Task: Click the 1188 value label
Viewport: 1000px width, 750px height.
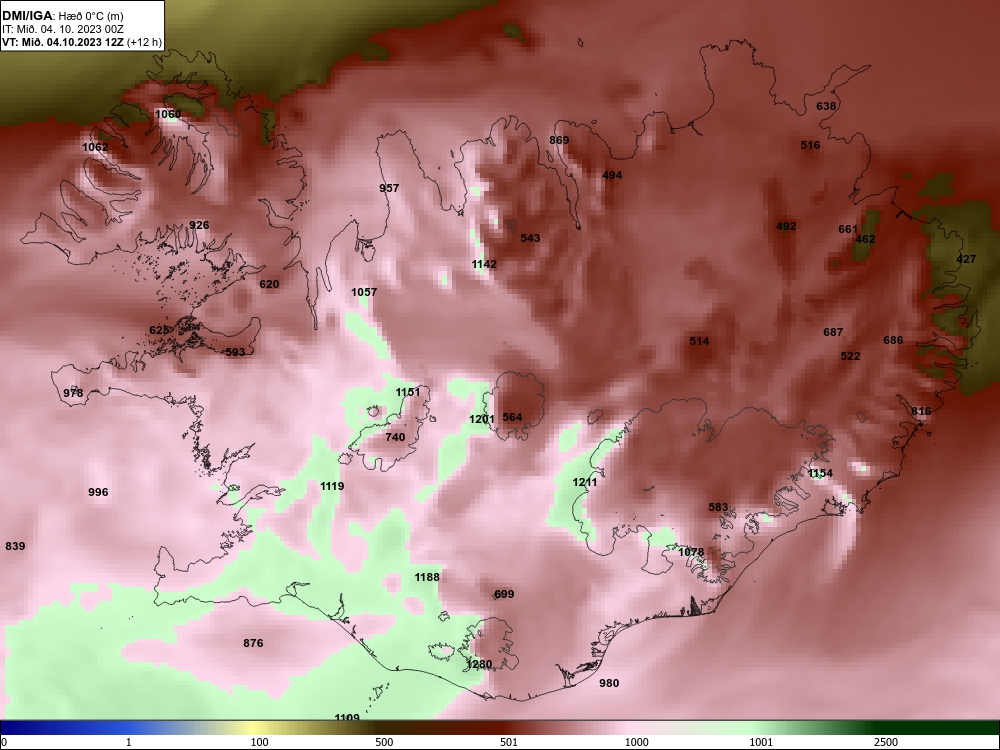Action: (x=427, y=577)
